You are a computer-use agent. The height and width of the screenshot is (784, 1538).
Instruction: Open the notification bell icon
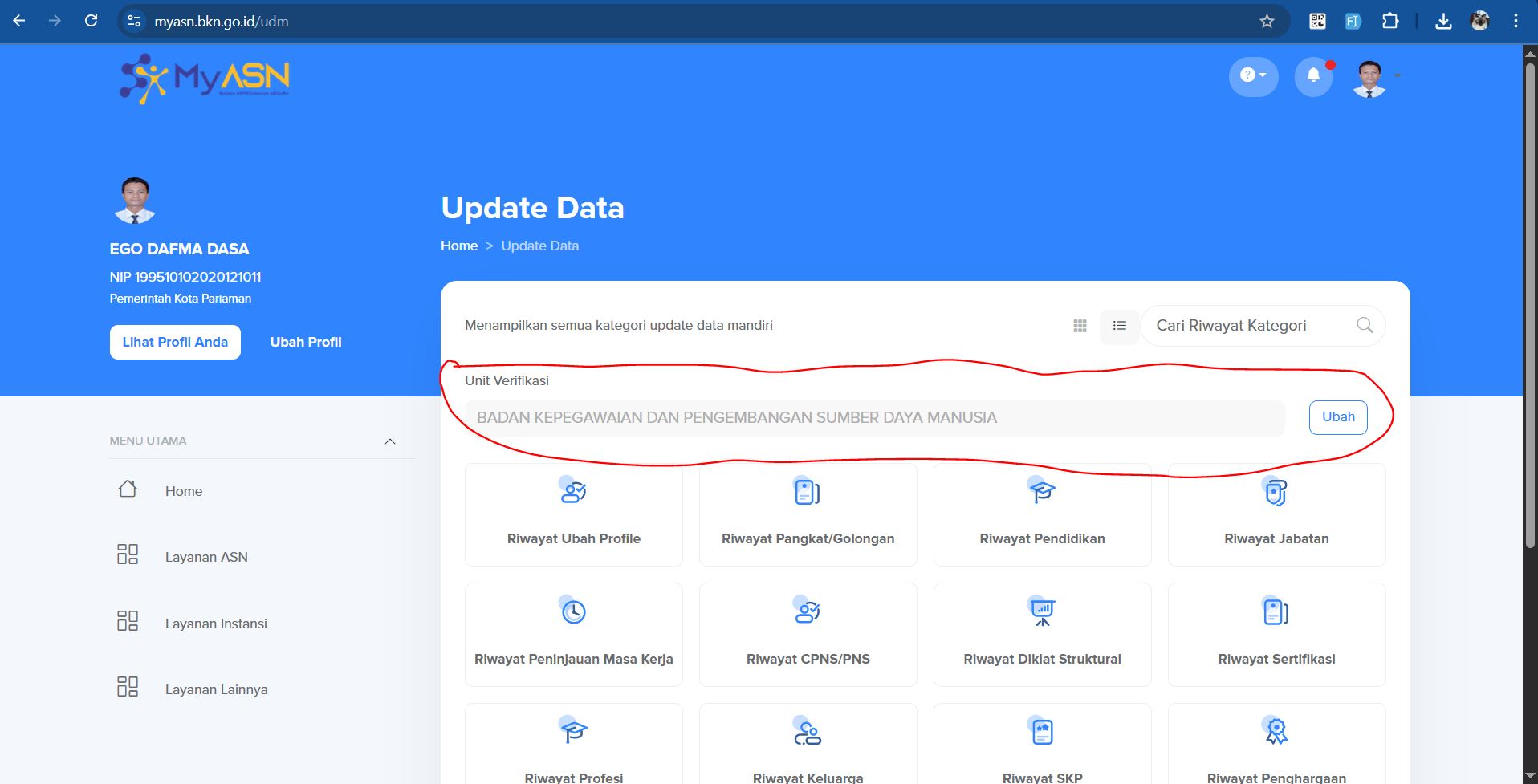[x=1313, y=75]
